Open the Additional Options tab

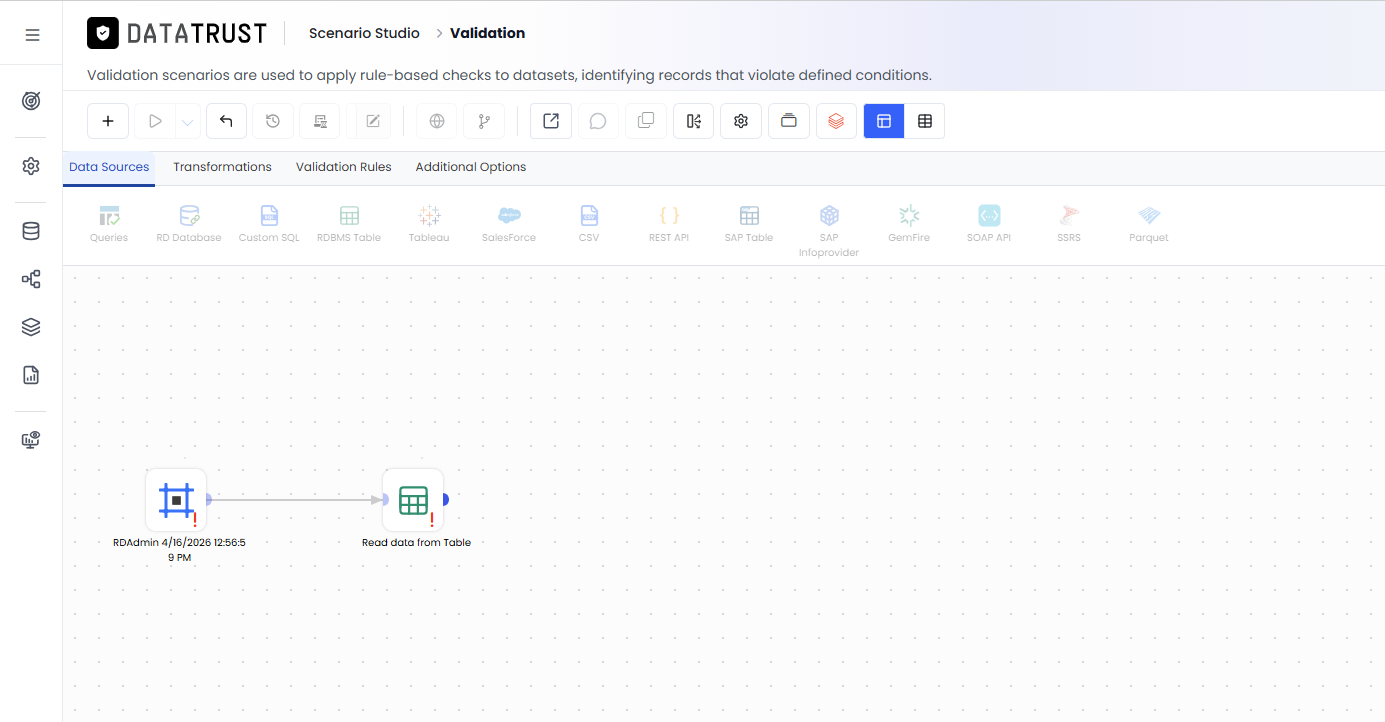pos(471,167)
